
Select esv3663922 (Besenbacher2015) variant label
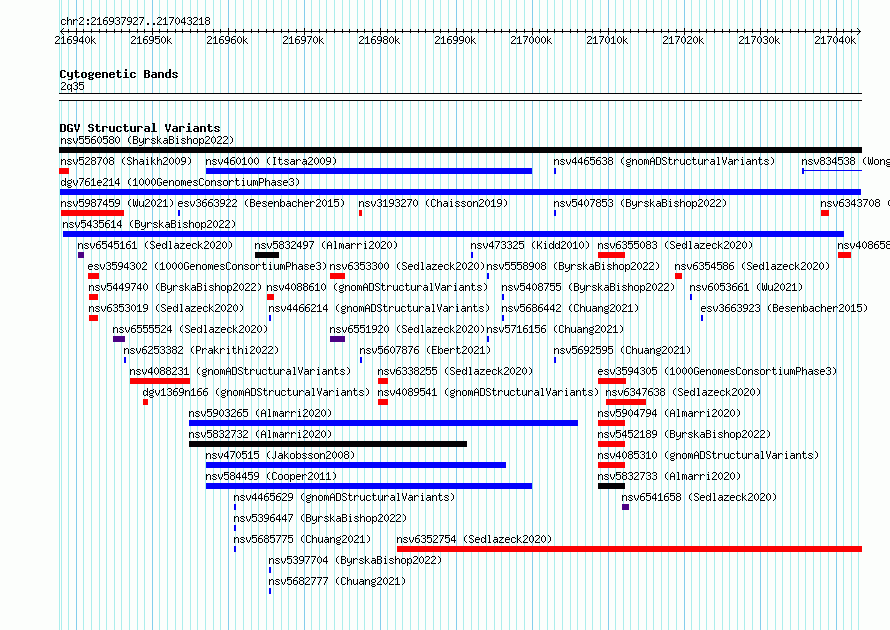click(261, 203)
